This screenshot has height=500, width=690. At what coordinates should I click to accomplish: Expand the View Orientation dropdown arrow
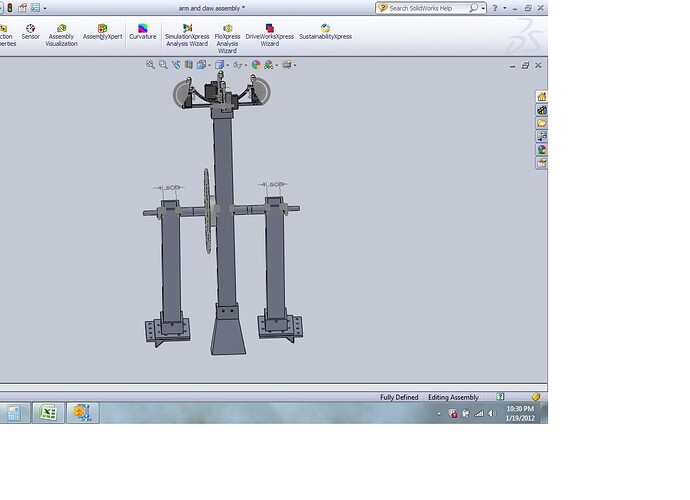click(209, 65)
